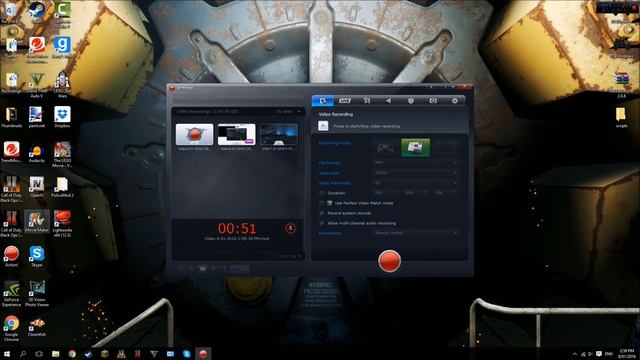This screenshot has height=360, width=640.
Task: Toggle Allow multi-channel audio recording checkbox
Action: [x=322, y=223]
